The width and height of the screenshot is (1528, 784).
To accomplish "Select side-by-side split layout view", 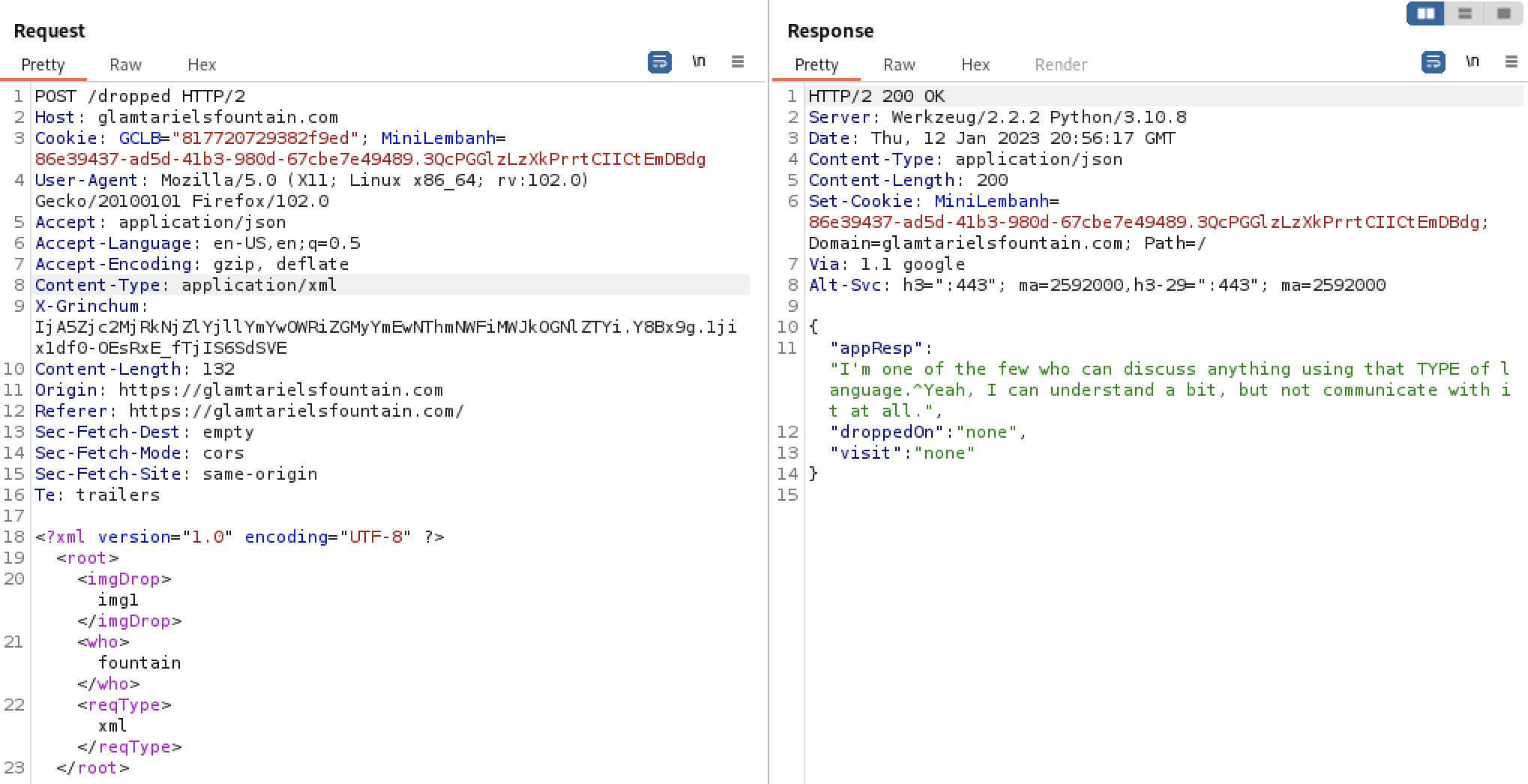I will 1425,14.
